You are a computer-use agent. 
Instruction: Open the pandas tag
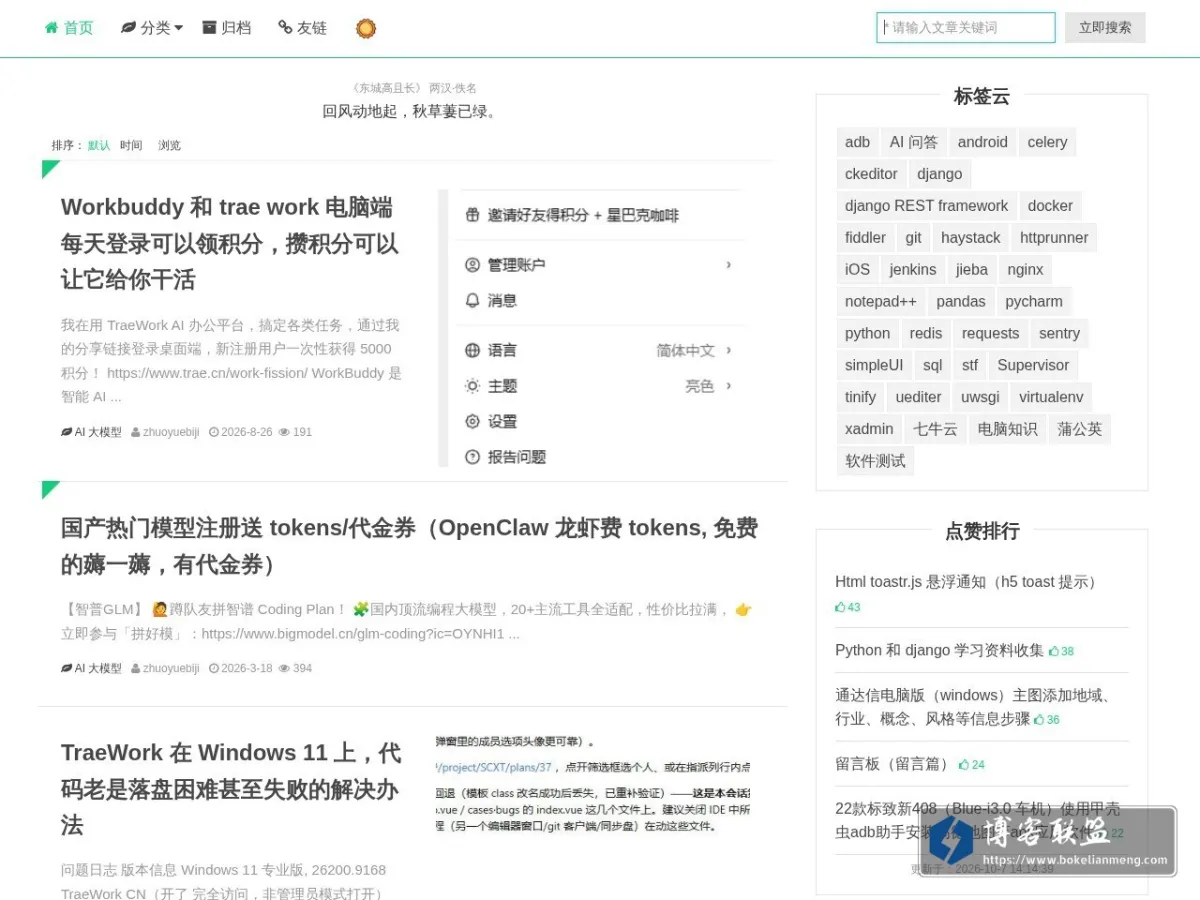tap(961, 302)
